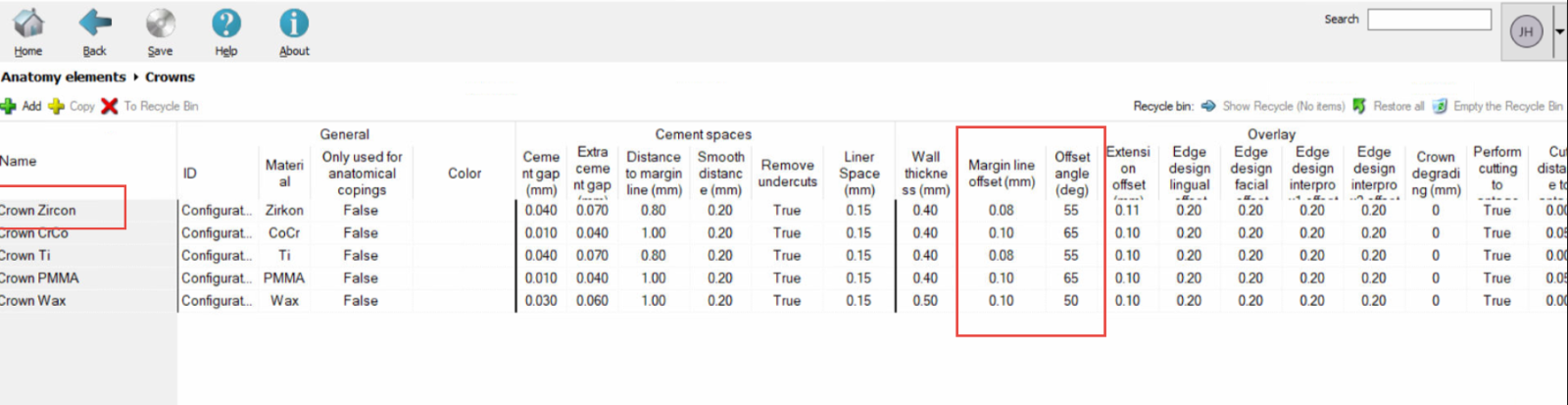This screenshot has width=1568, height=405.
Task: Click the Home icon in toolbar
Action: pos(28,25)
